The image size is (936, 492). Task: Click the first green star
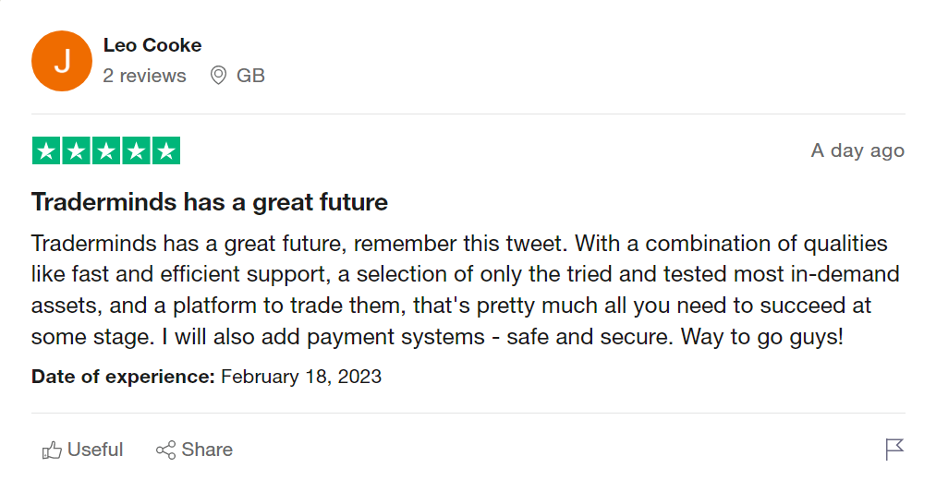[47, 151]
